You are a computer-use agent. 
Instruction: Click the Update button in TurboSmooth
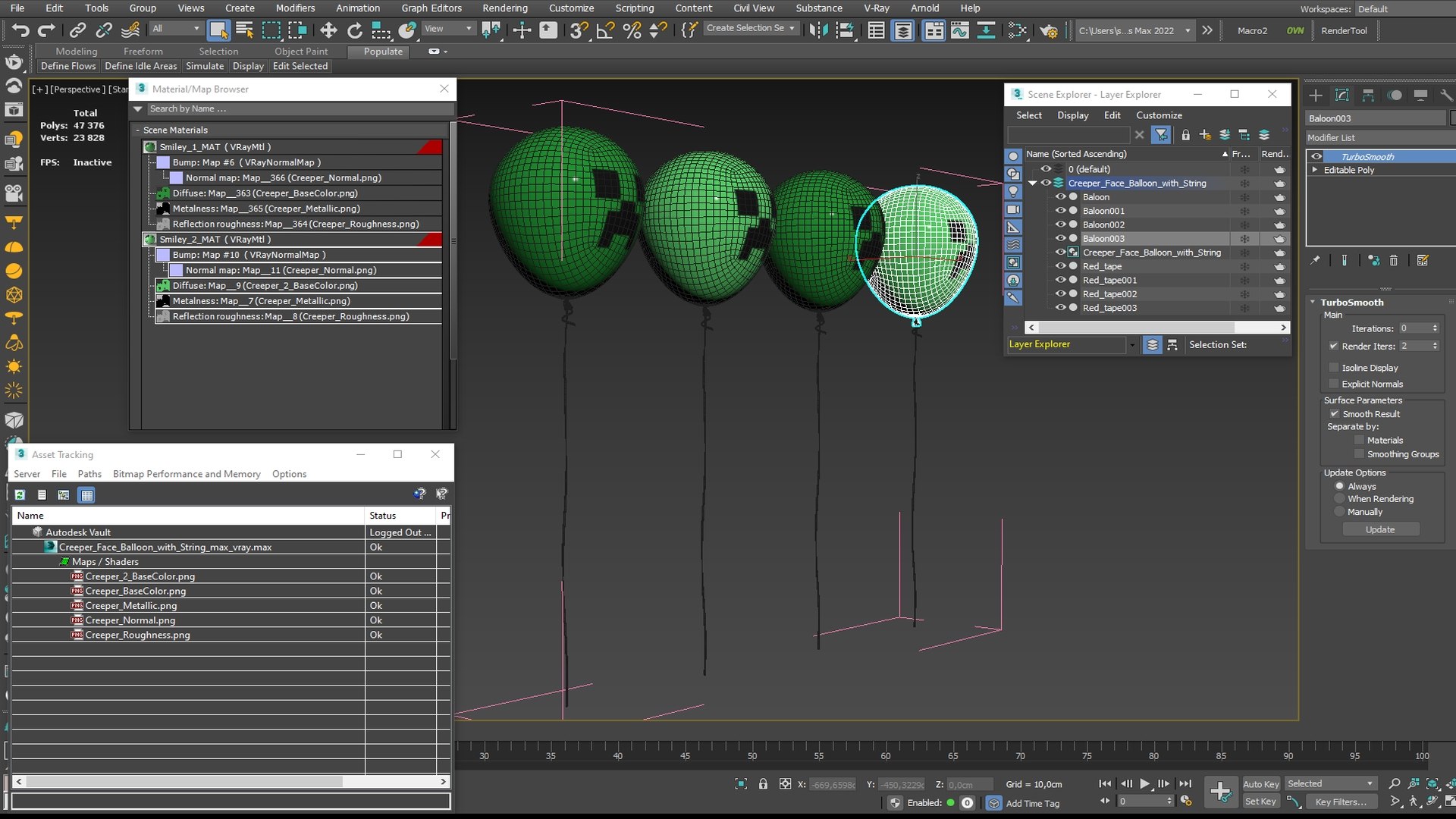(1380, 529)
